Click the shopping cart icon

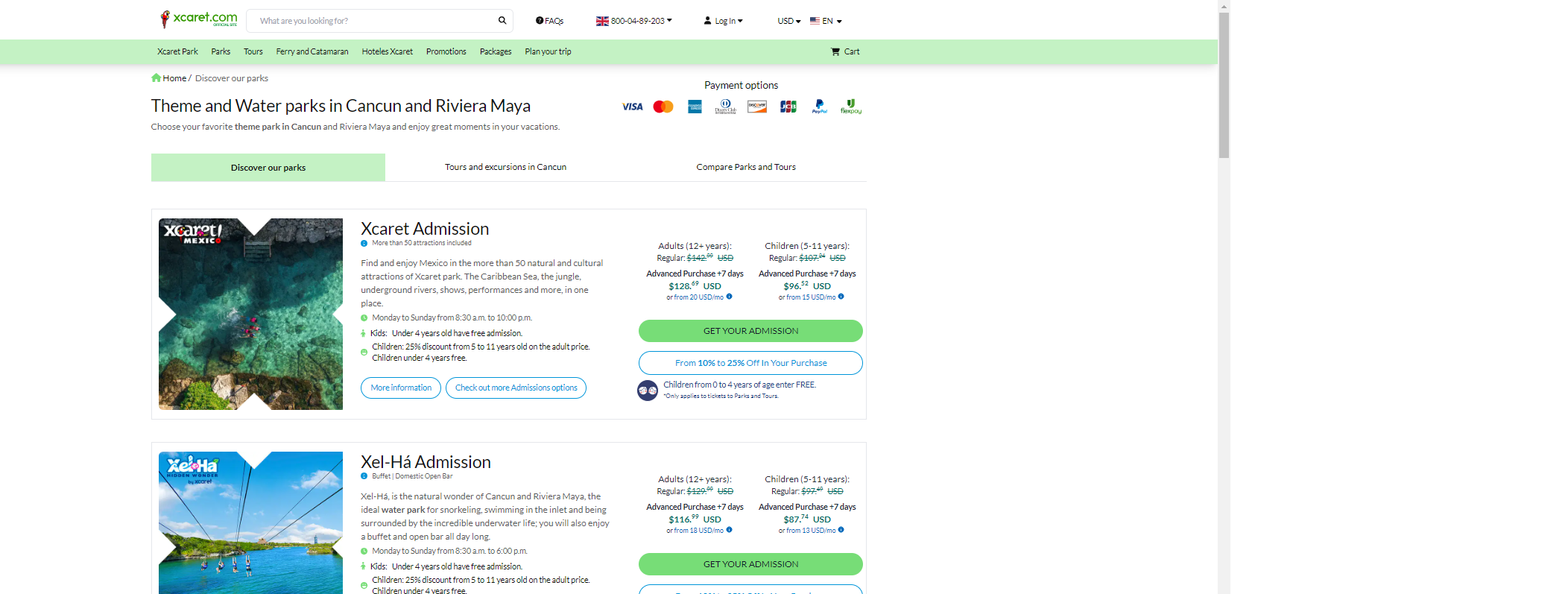tap(835, 51)
